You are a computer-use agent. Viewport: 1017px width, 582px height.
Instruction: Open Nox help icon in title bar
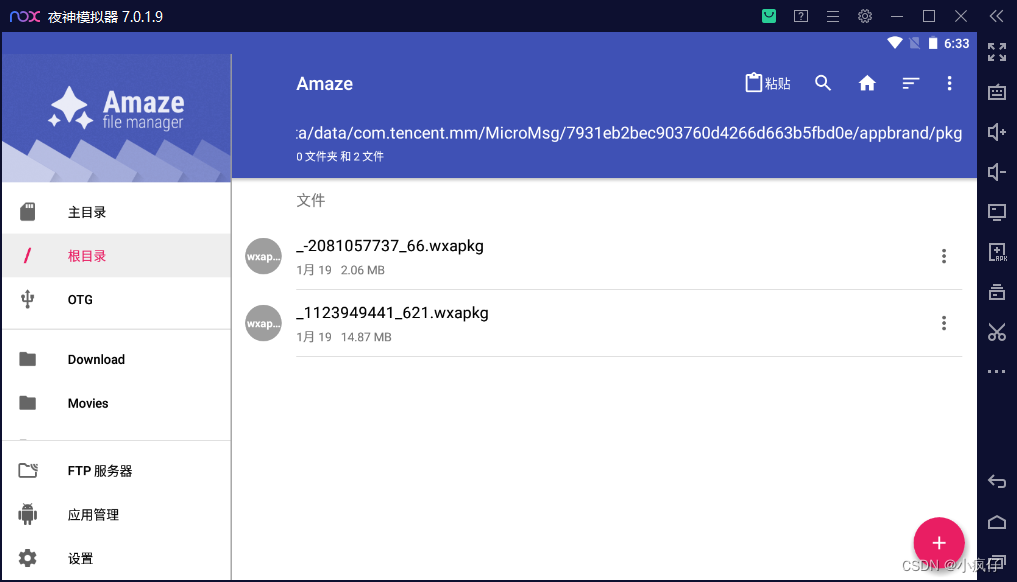pyautogui.click(x=801, y=16)
